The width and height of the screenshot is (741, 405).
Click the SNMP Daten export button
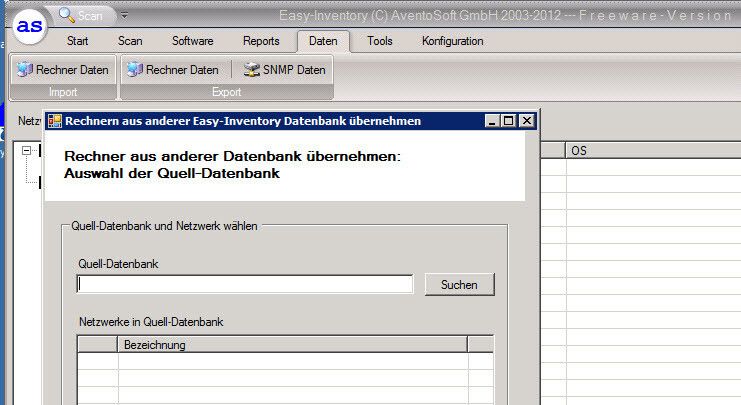[x=284, y=70]
